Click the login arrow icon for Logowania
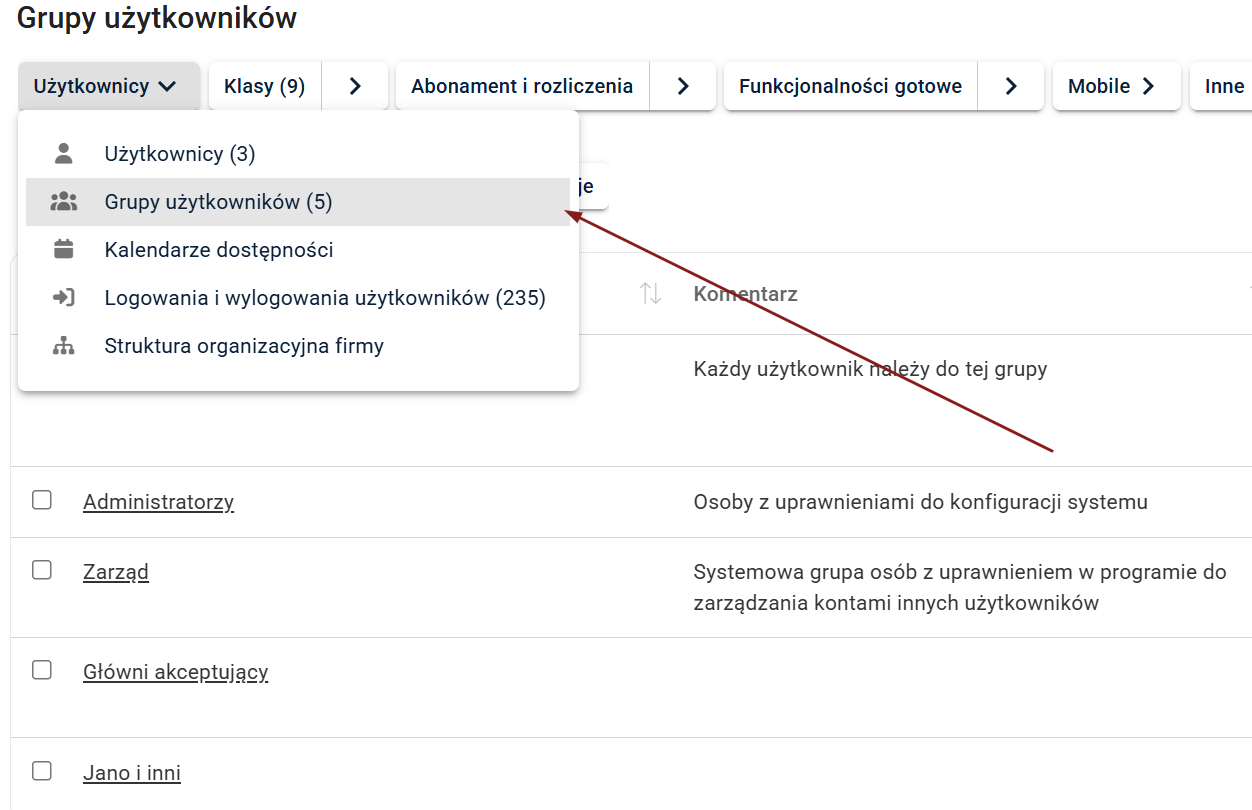 point(64,298)
